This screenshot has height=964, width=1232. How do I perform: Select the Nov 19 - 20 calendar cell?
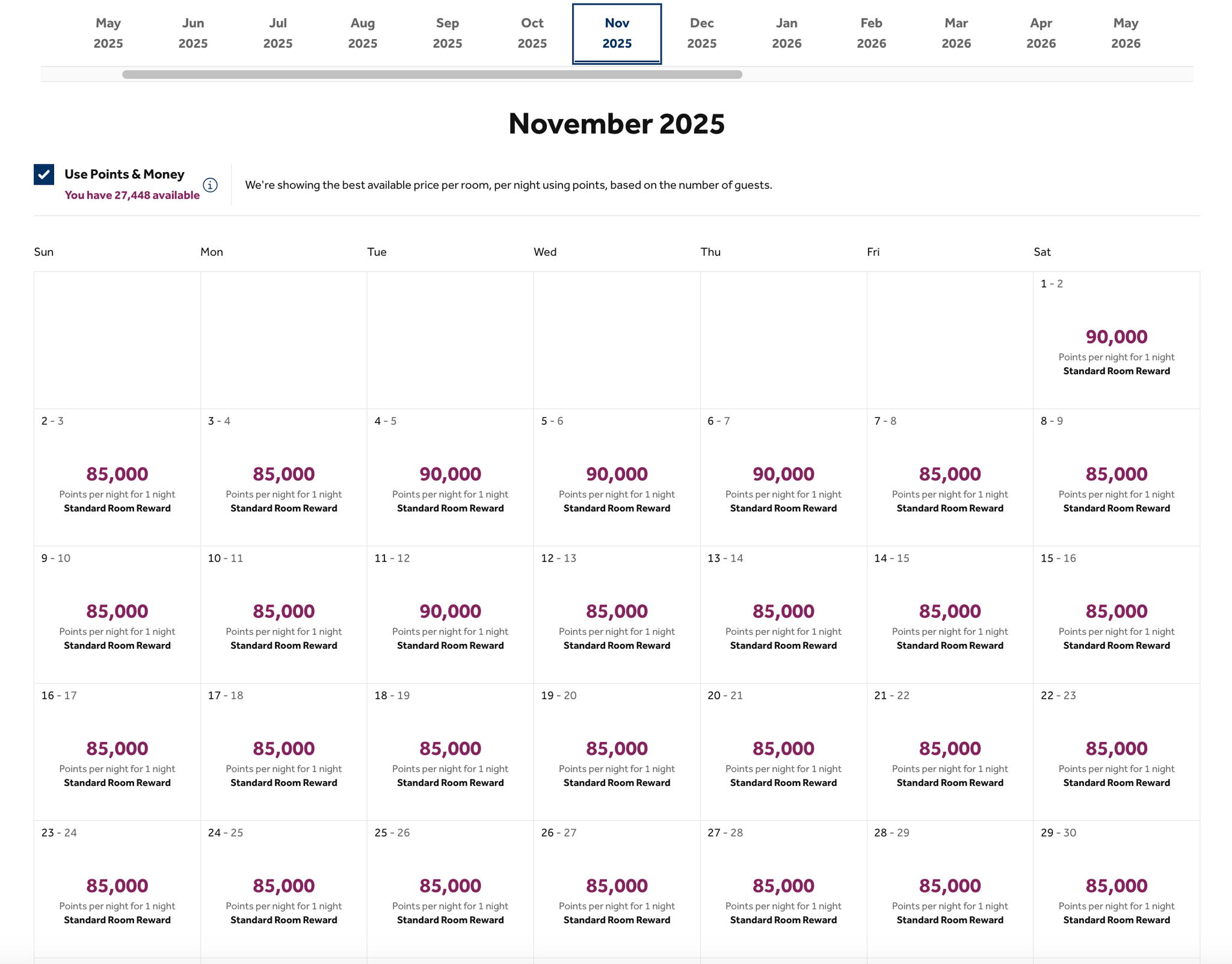tap(617, 752)
